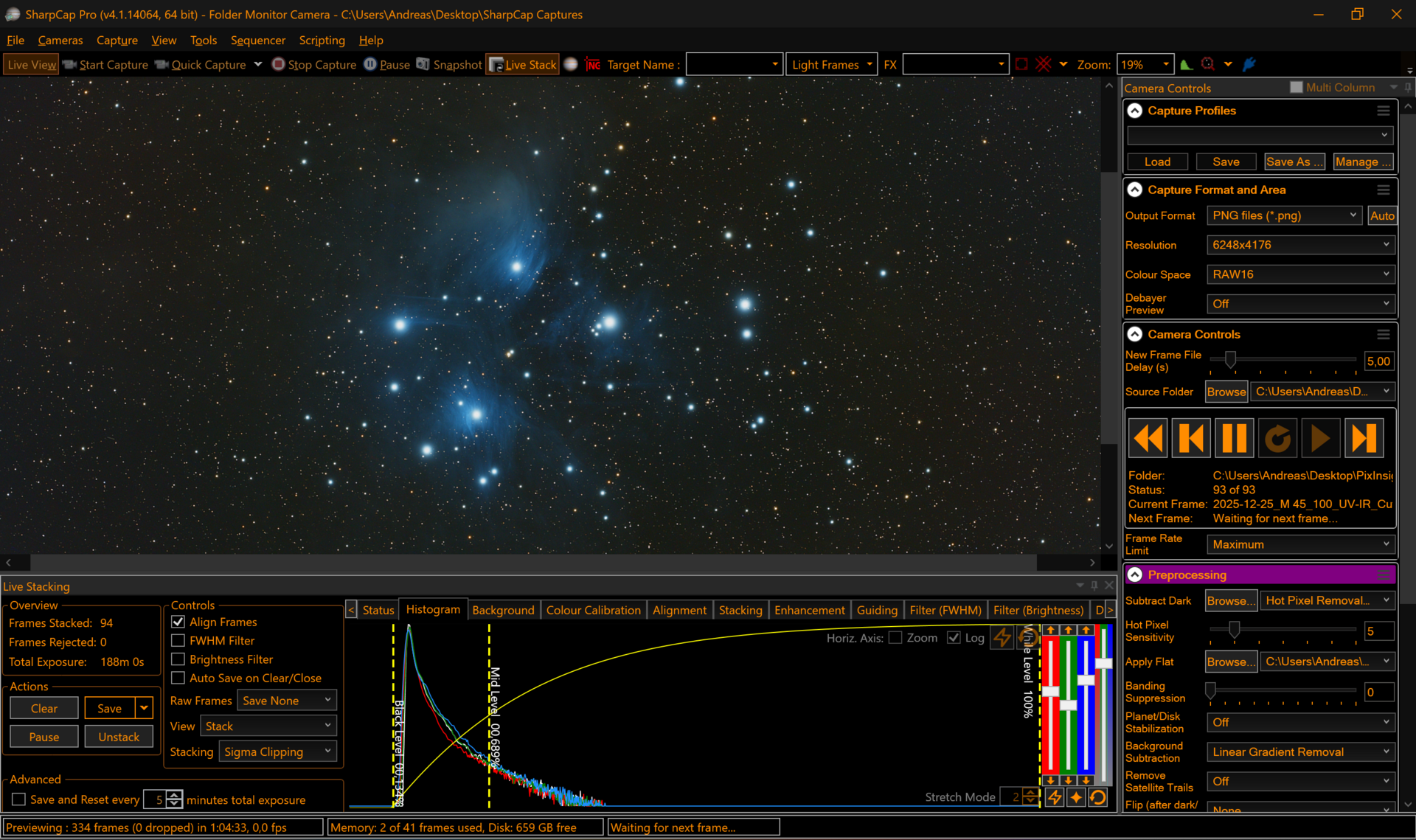Rewind to first frame double-arrow button
The height and width of the screenshot is (840, 1416).
click(x=1148, y=439)
